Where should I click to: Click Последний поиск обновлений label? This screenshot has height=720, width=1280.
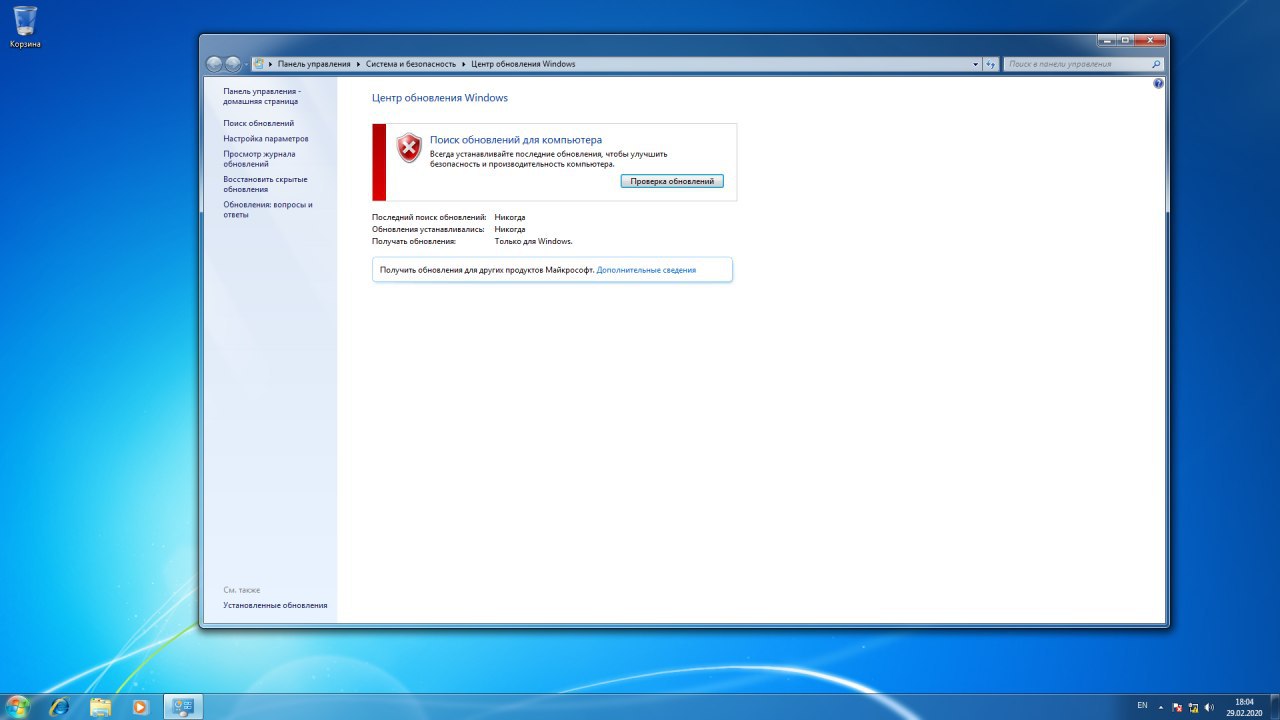pos(429,217)
